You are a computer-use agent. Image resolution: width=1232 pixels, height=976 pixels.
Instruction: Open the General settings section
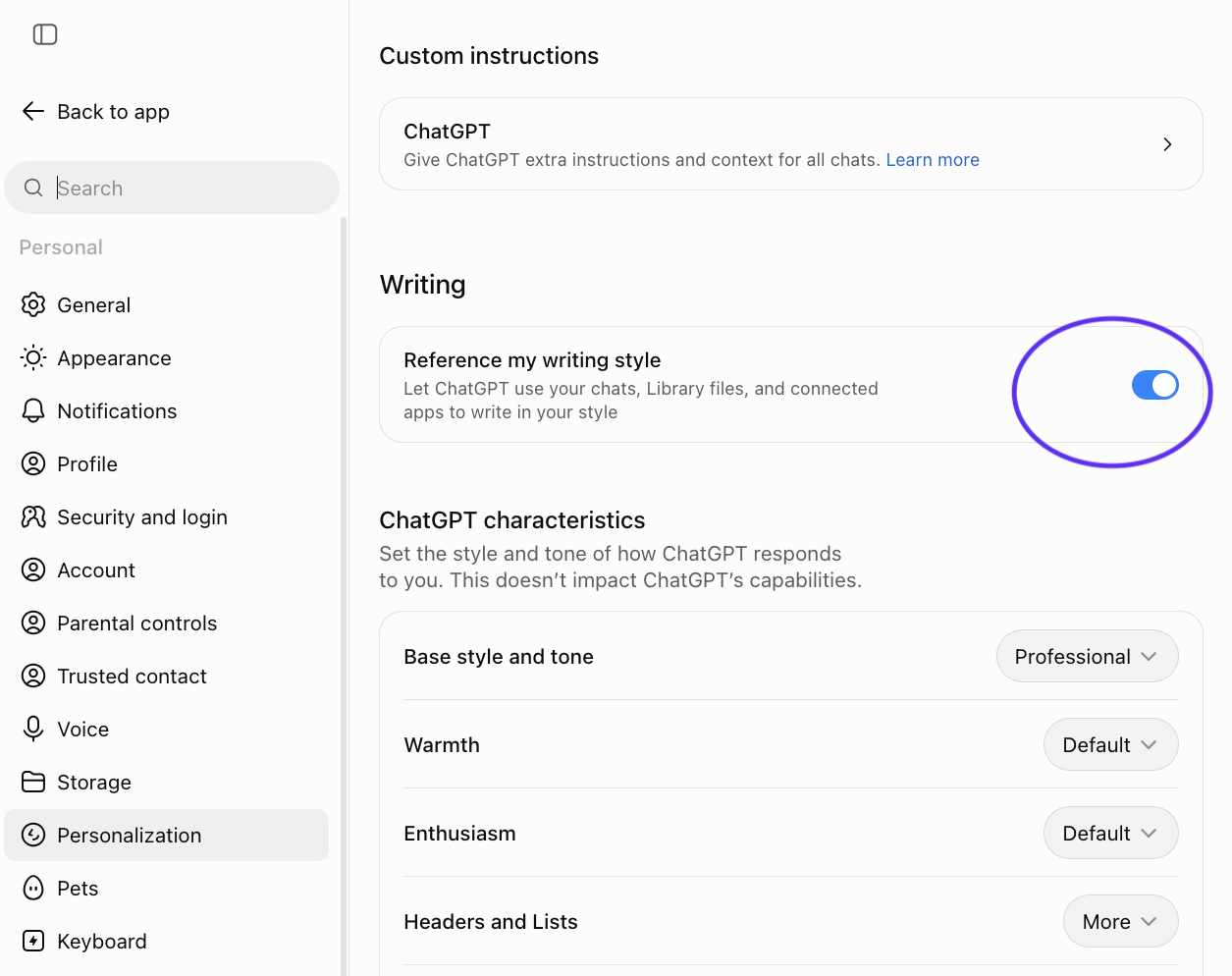167,304
